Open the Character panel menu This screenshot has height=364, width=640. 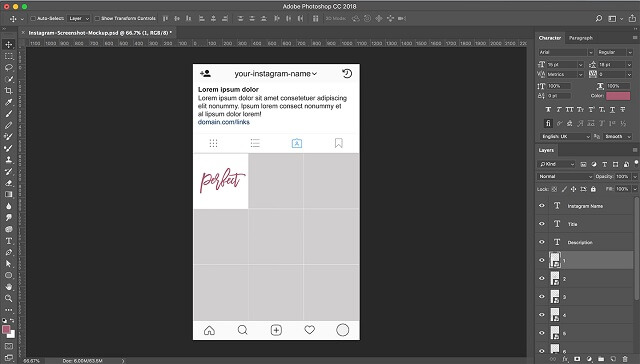(x=635, y=38)
